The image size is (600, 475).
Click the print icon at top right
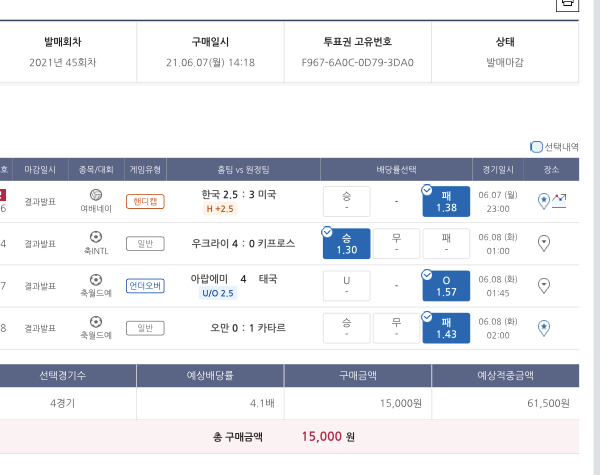566,4
